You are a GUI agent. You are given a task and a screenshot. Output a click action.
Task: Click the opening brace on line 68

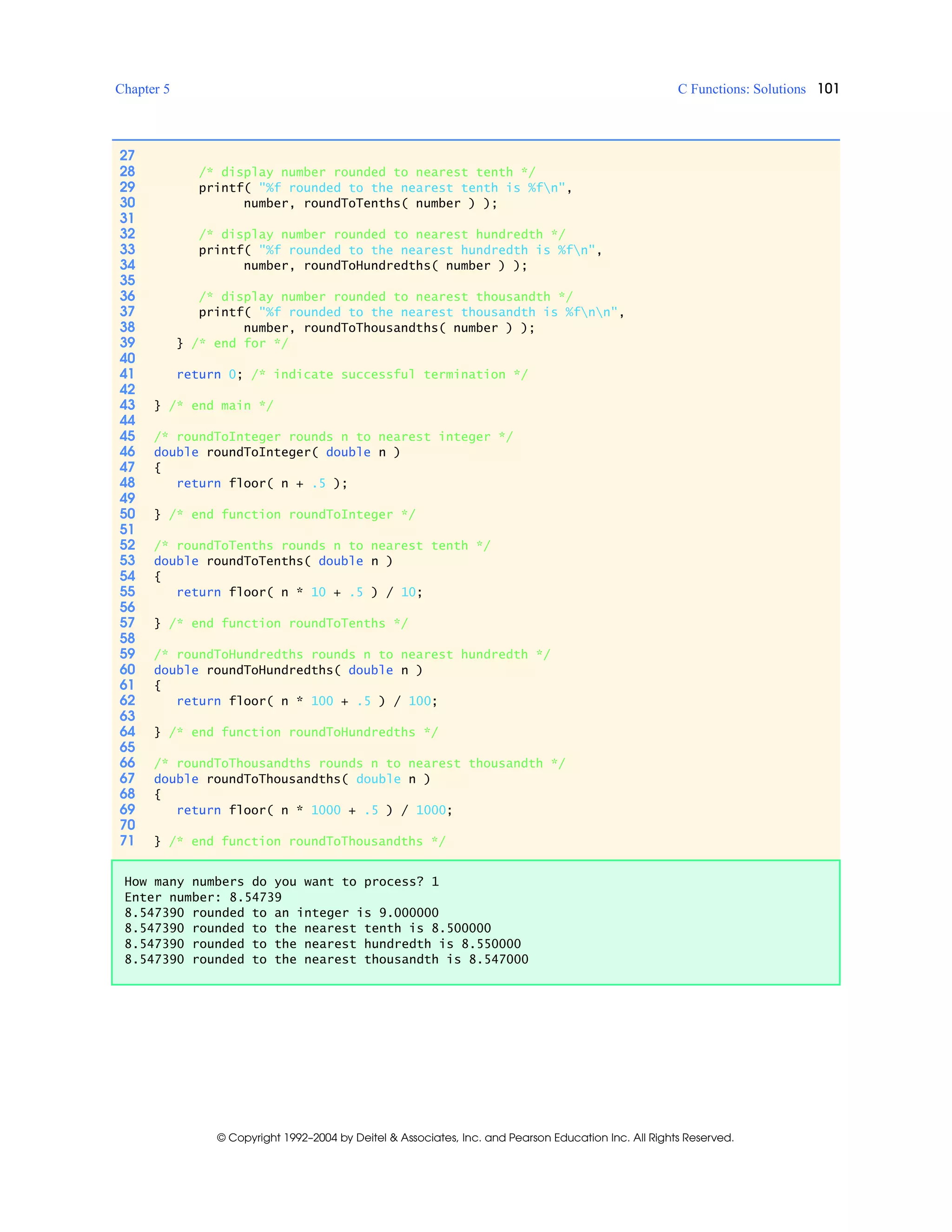(158, 794)
